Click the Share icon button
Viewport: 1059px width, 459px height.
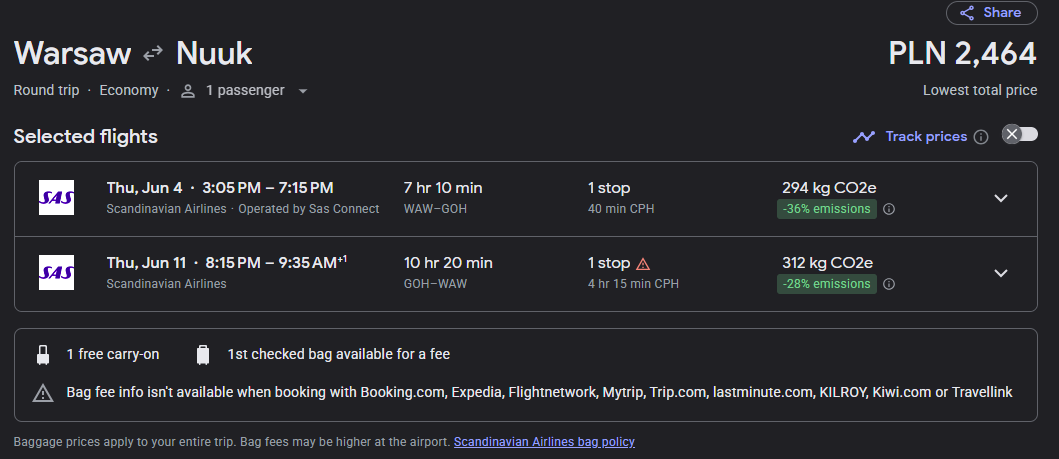pyautogui.click(x=991, y=13)
